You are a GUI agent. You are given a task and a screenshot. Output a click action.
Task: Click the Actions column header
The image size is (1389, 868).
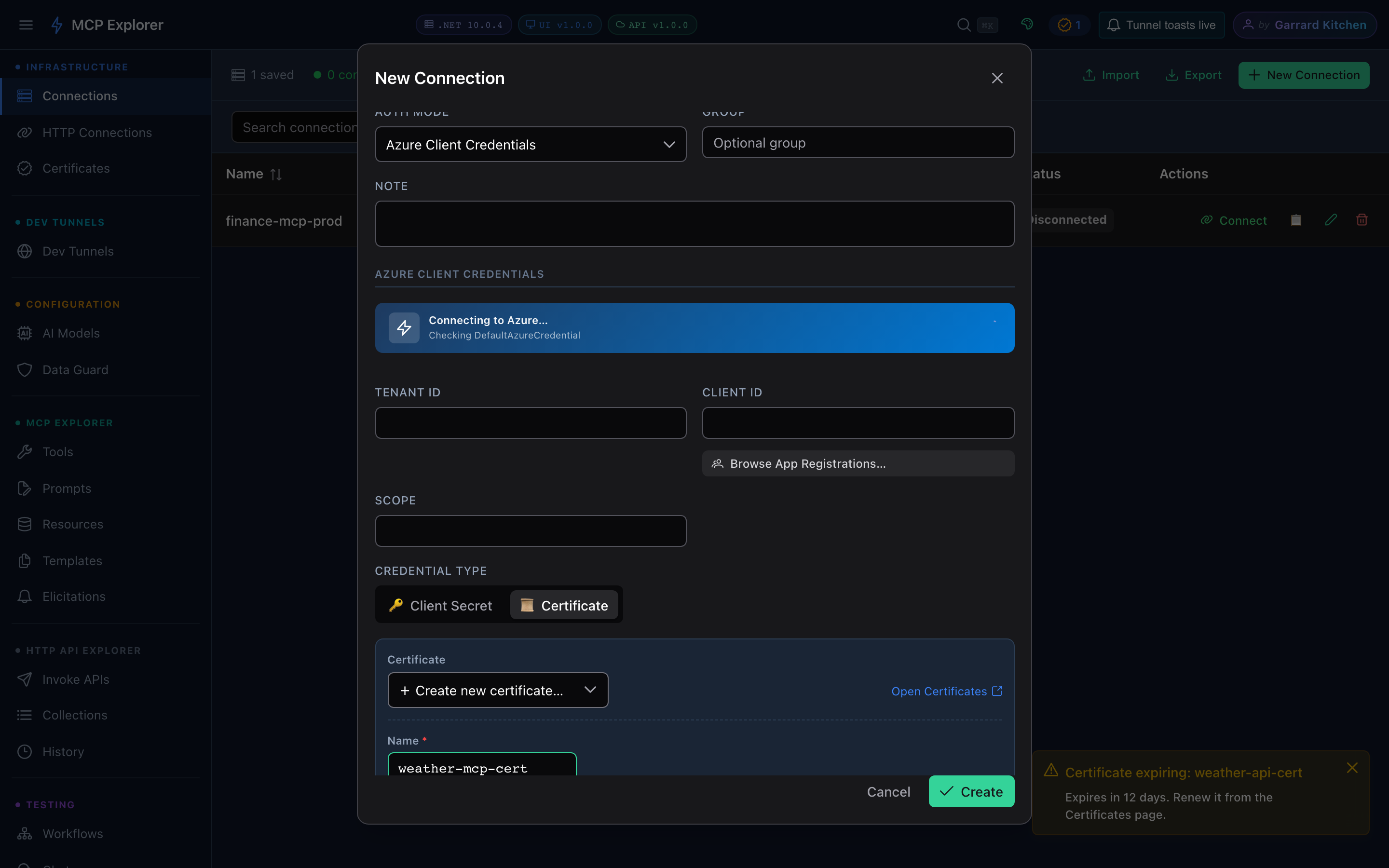click(x=1184, y=174)
